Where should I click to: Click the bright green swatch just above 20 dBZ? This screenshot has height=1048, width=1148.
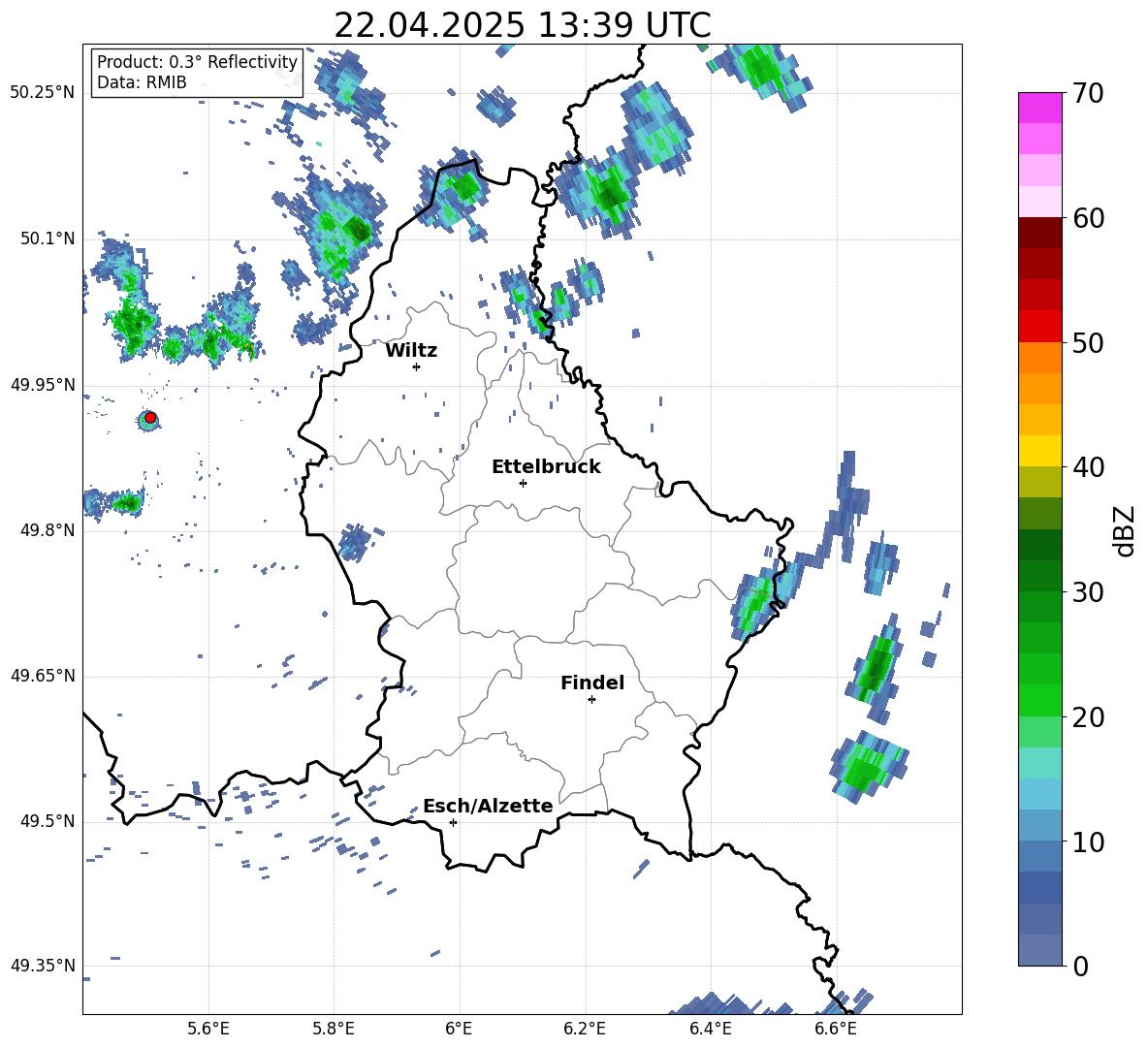[x=1040, y=700]
